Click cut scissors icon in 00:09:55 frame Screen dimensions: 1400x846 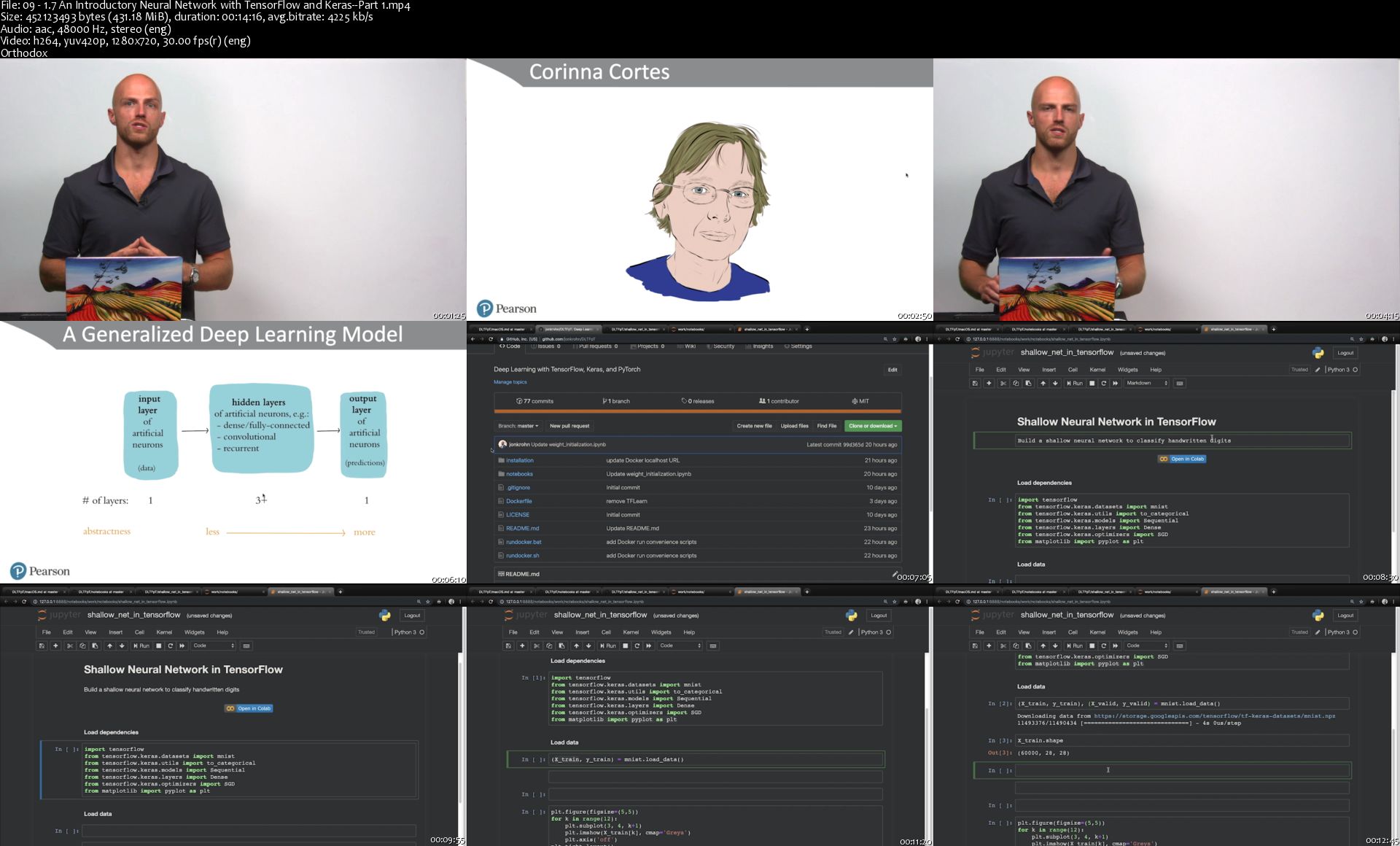pos(70,646)
